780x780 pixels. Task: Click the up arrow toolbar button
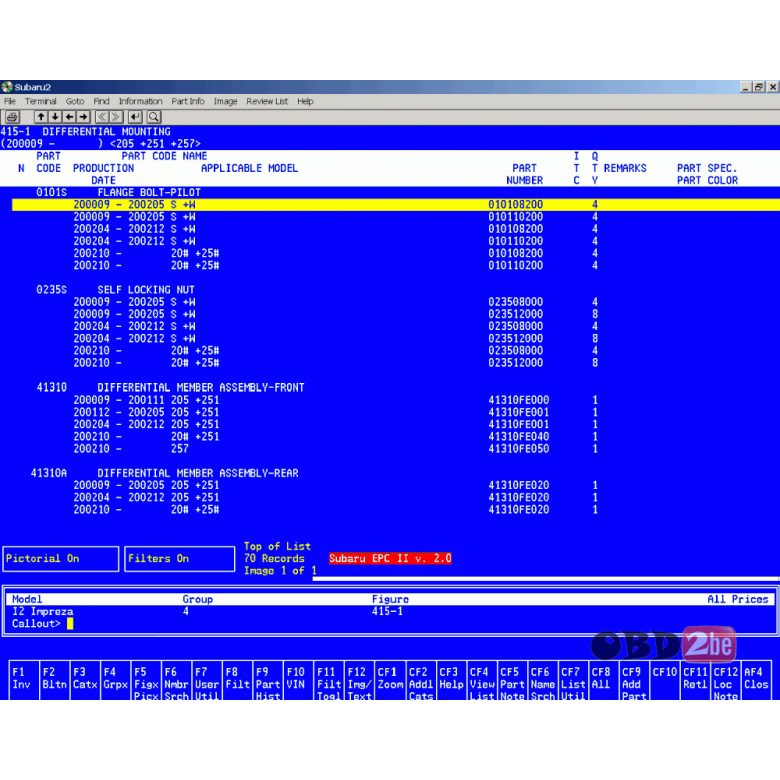41,117
